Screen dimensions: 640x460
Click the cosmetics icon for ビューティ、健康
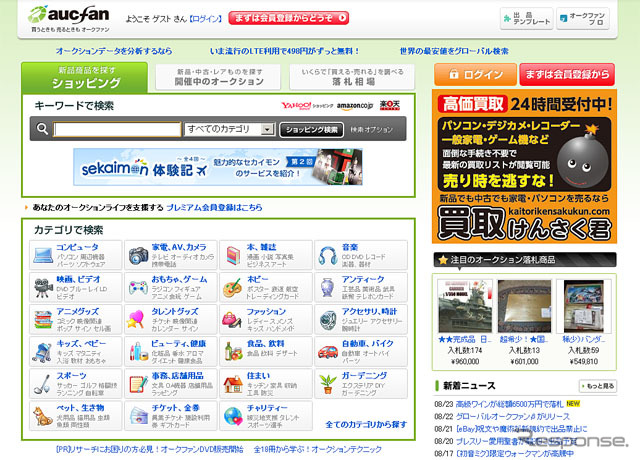point(139,352)
